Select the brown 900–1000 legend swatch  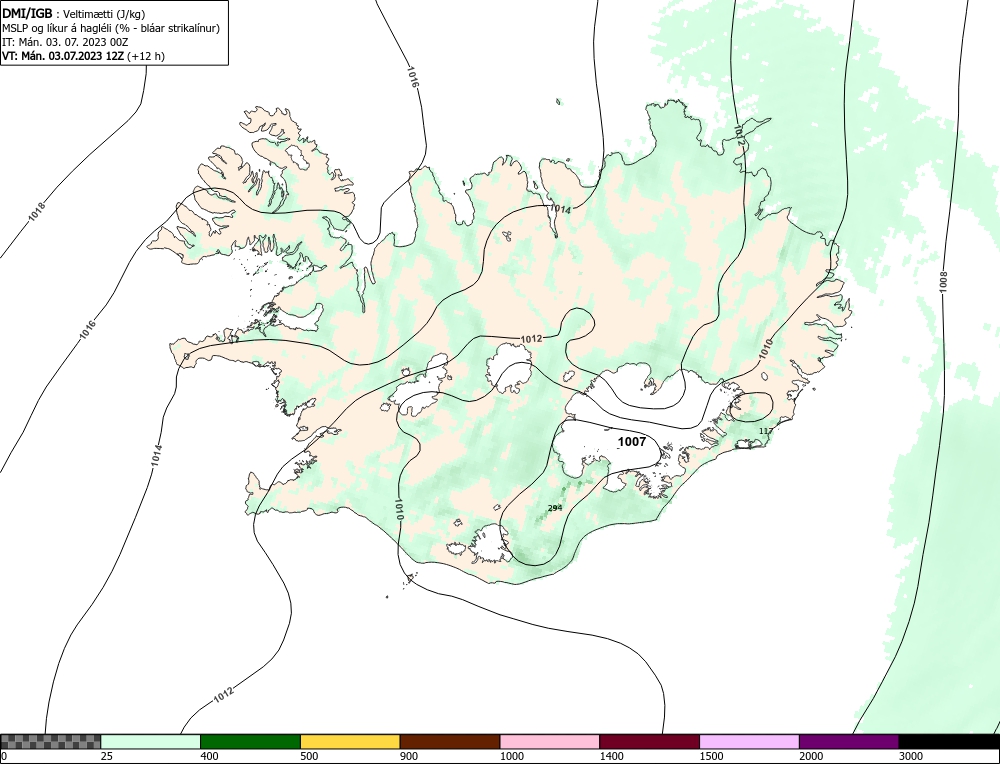point(450,742)
